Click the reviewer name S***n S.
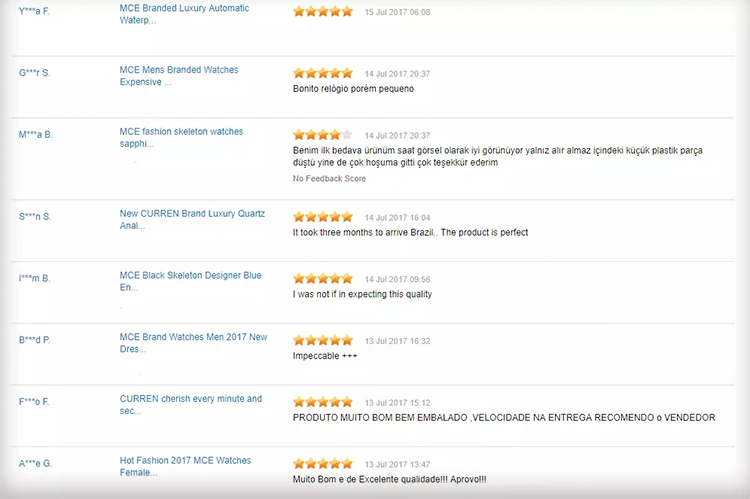The height and width of the screenshot is (499, 750). pos(35,216)
